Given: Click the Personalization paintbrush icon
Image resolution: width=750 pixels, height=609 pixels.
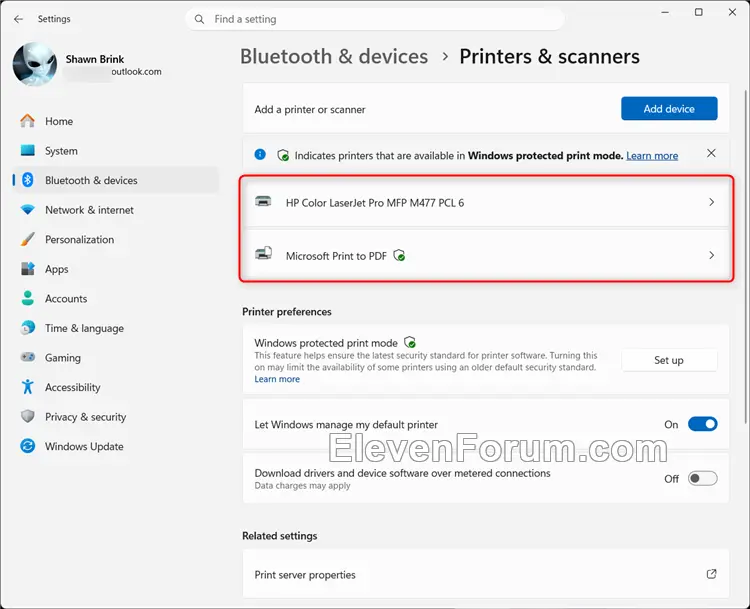Looking at the screenshot, I should pyautogui.click(x=28, y=239).
